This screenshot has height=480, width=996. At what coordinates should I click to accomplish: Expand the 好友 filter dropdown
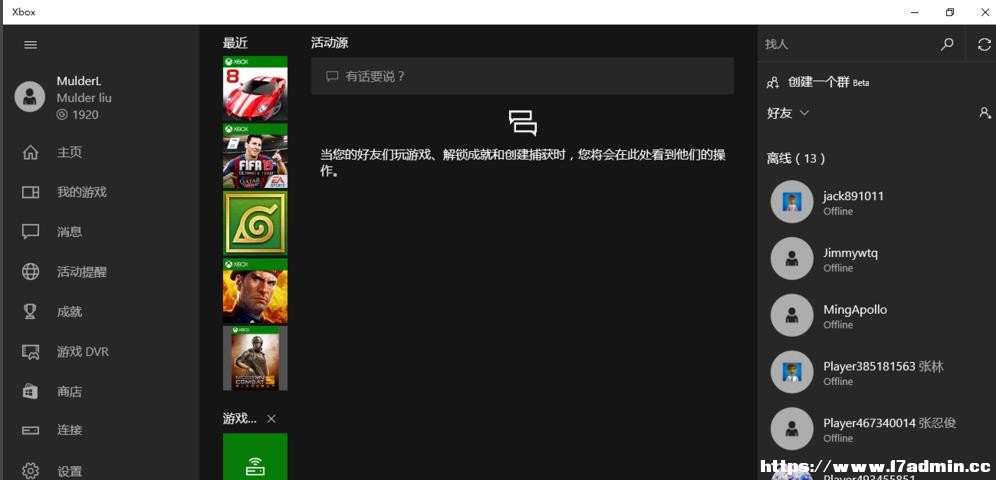804,113
